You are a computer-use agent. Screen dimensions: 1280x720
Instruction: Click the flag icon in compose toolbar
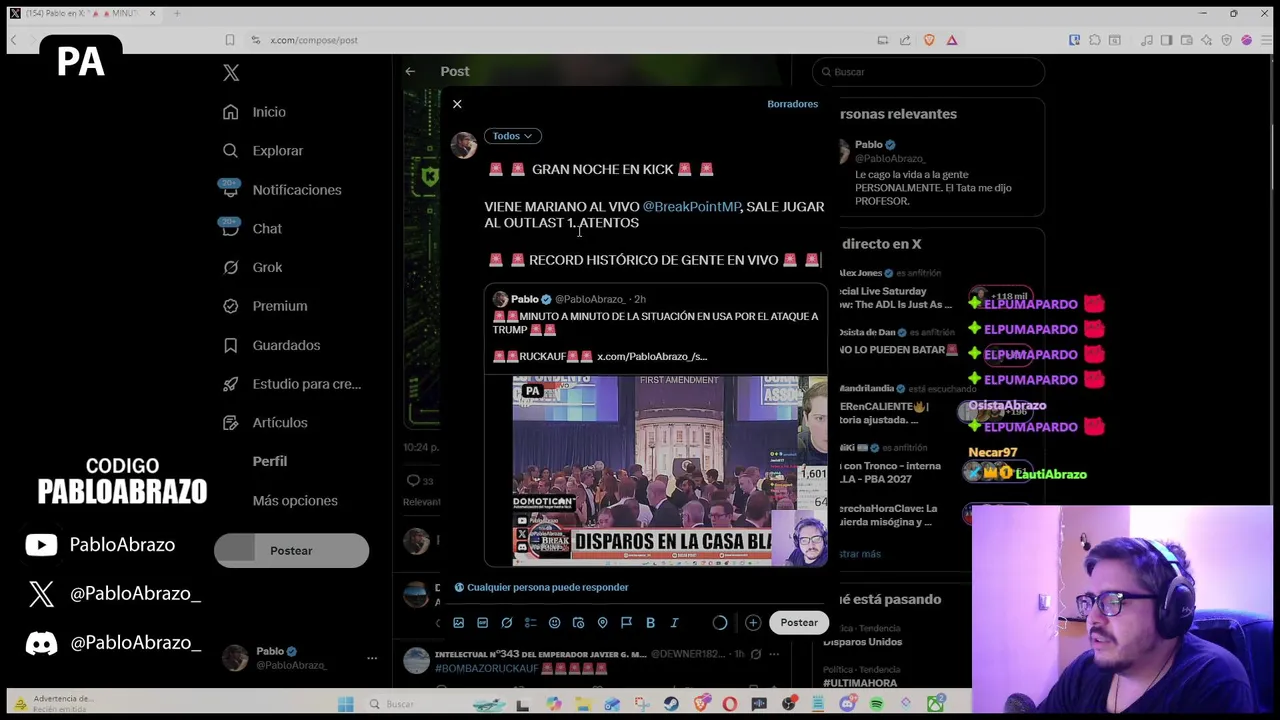(626, 623)
